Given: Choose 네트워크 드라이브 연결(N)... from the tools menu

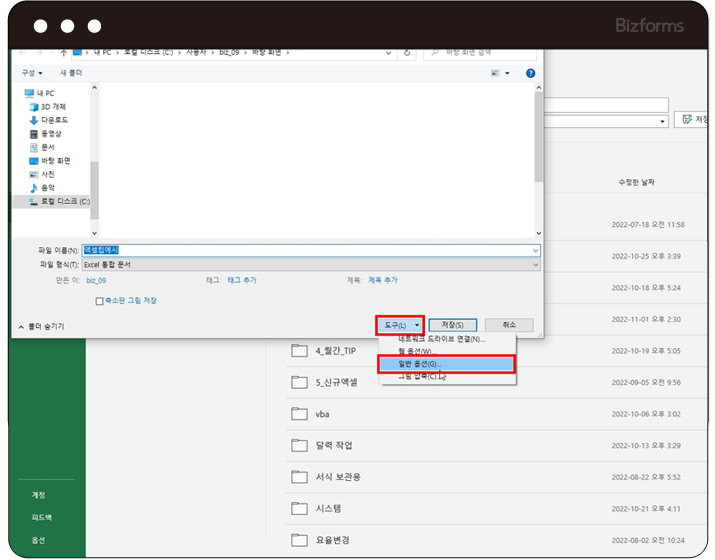Looking at the screenshot, I should click(441, 339).
